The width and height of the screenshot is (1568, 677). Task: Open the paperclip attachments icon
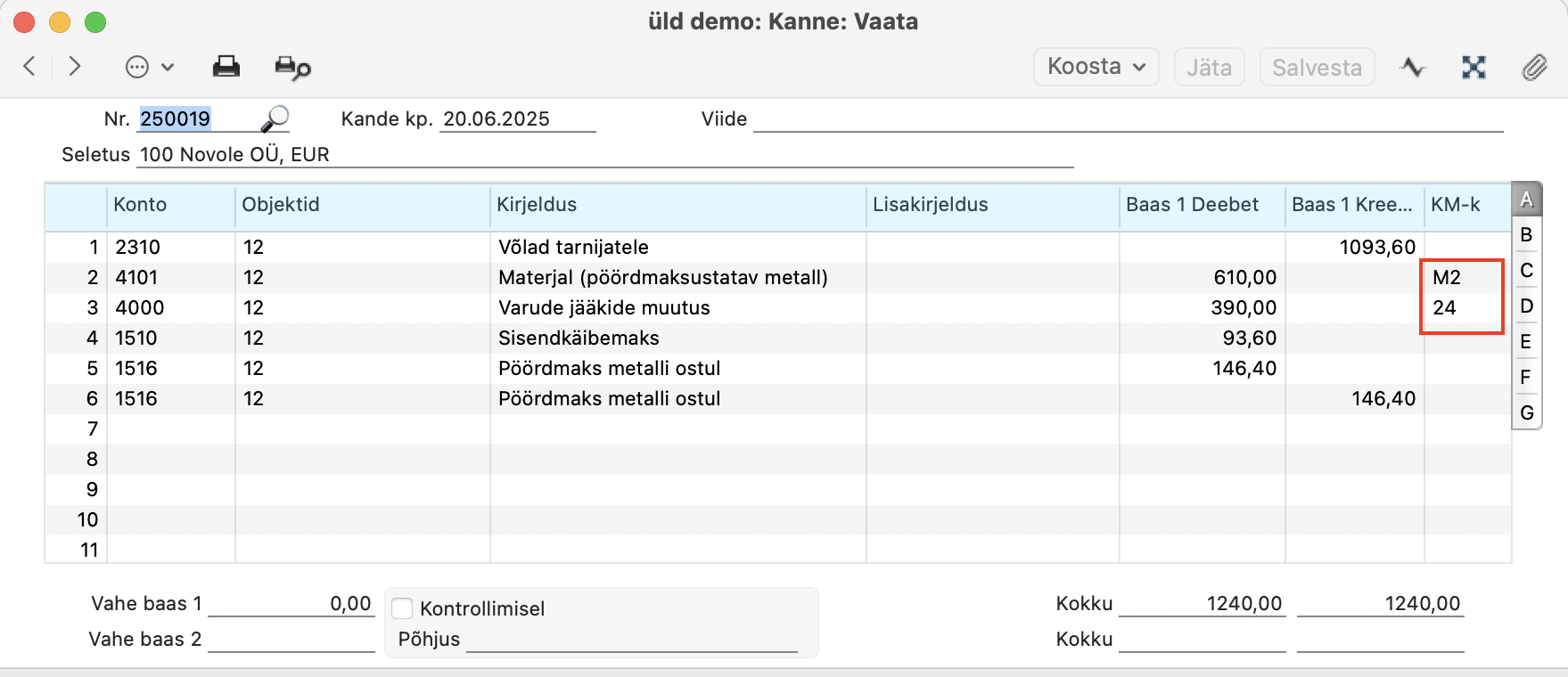1534,67
